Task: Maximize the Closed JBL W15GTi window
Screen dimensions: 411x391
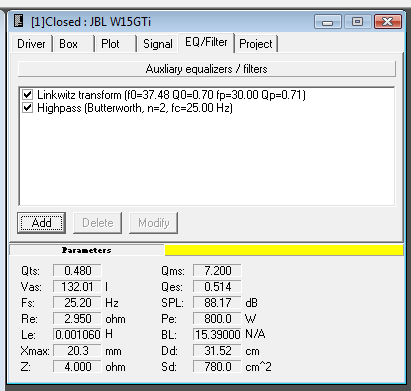Action: click(x=357, y=22)
